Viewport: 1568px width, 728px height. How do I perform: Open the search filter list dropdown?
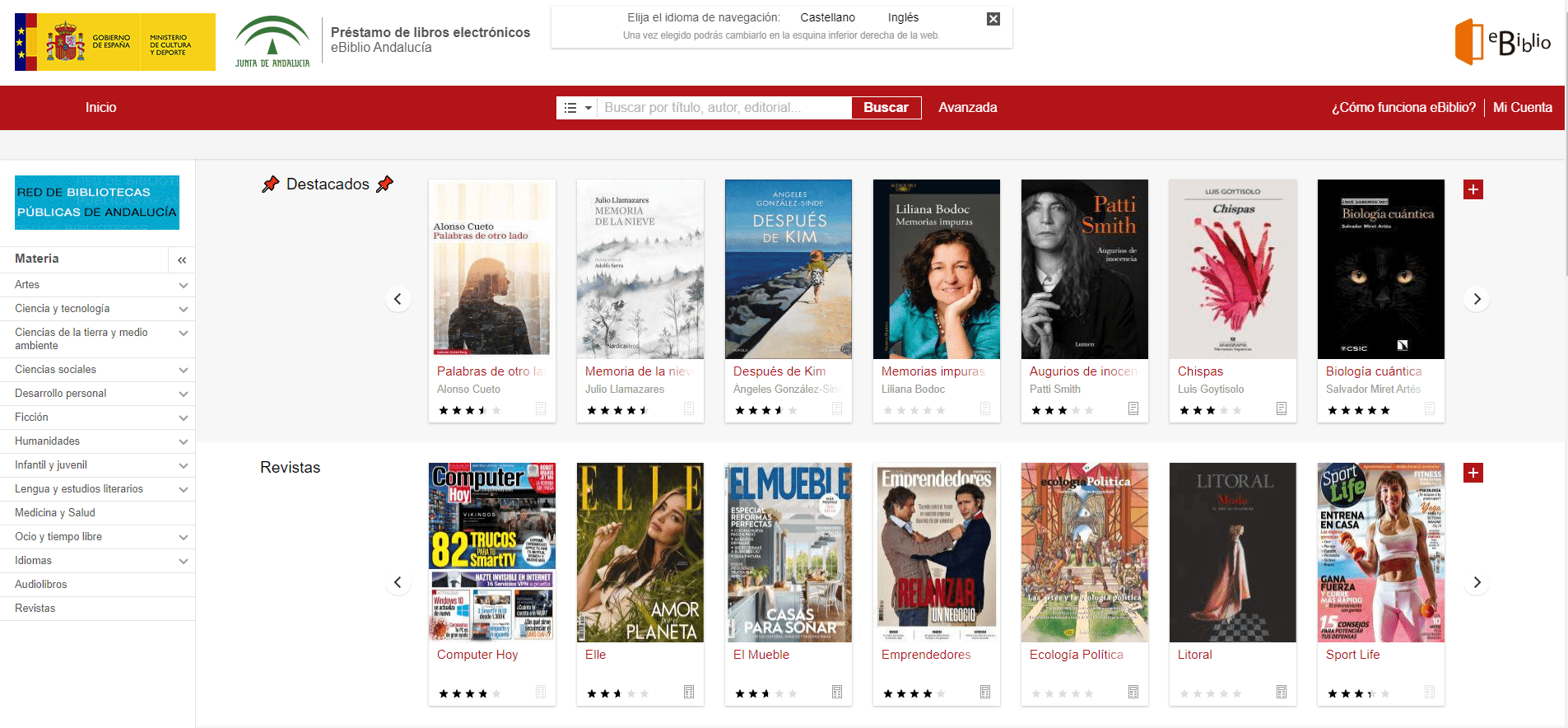[577, 108]
